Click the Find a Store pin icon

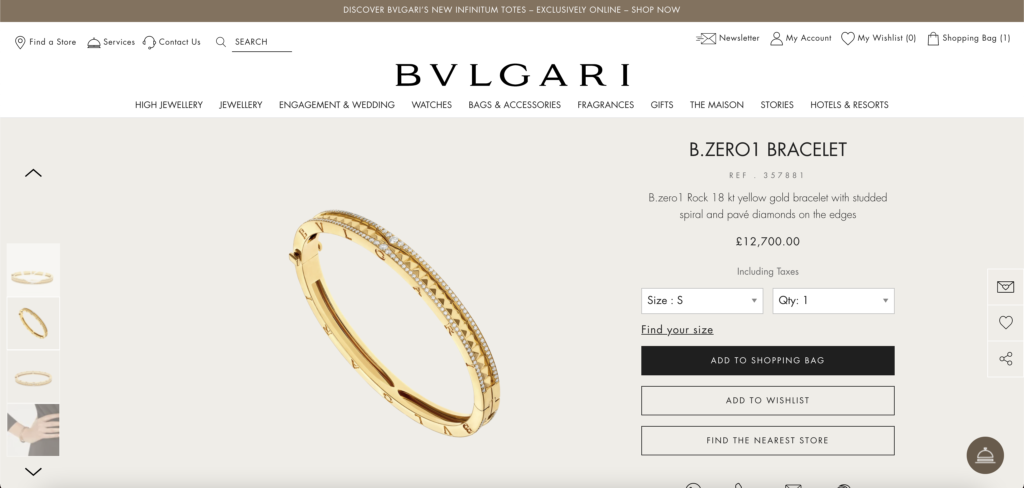(x=20, y=42)
